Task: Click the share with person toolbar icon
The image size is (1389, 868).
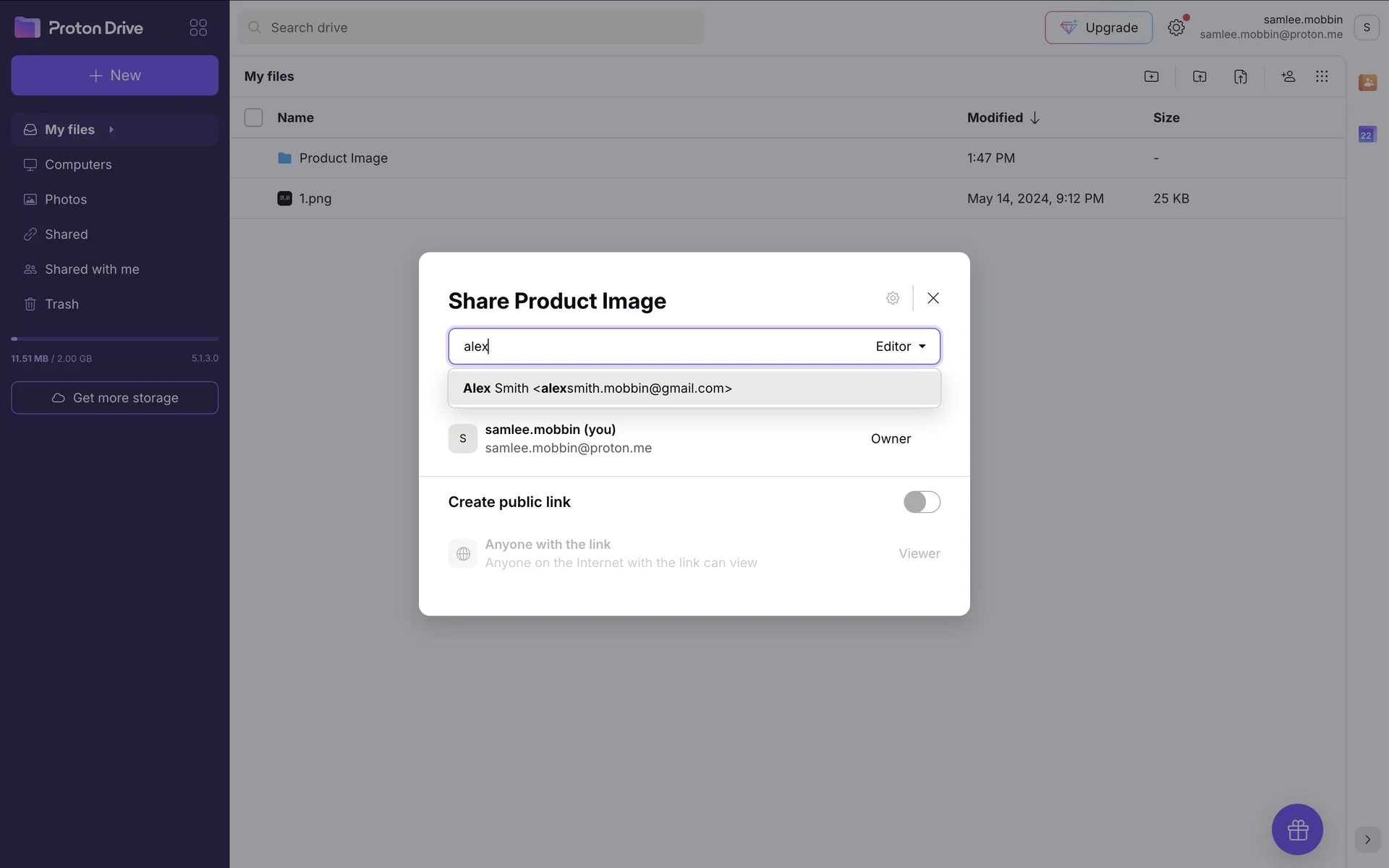Action: (1288, 77)
